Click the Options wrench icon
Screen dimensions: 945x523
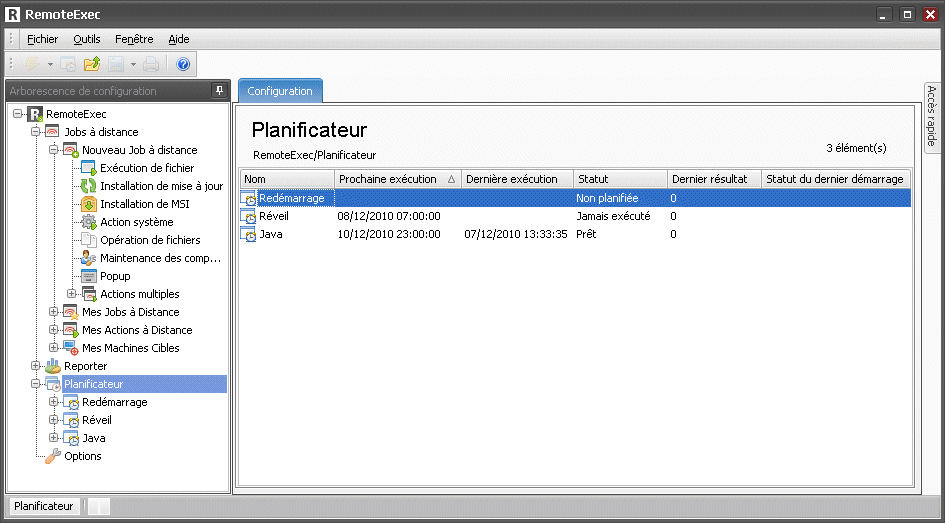click(x=53, y=456)
